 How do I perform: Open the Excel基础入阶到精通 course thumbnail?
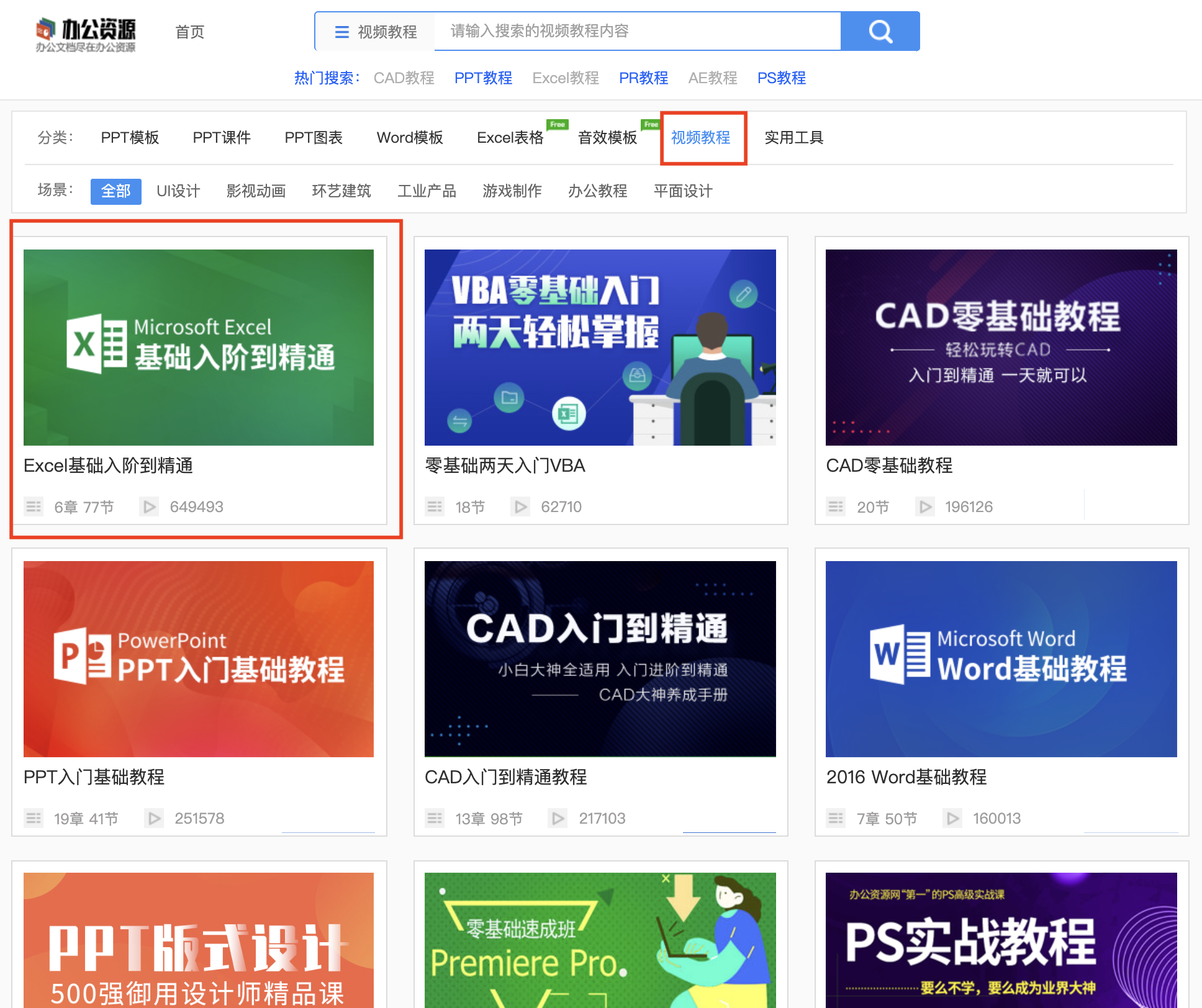click(199, 348)
